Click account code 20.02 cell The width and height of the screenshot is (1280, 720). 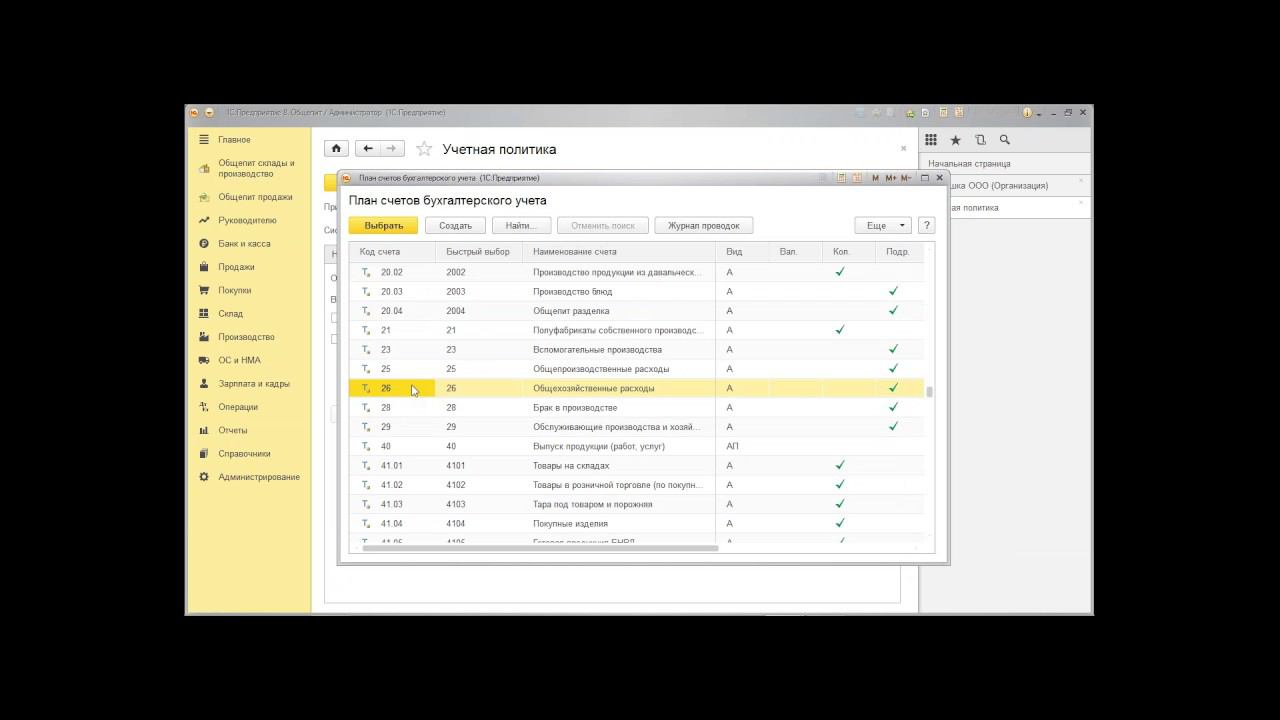[x=392, y=272]
